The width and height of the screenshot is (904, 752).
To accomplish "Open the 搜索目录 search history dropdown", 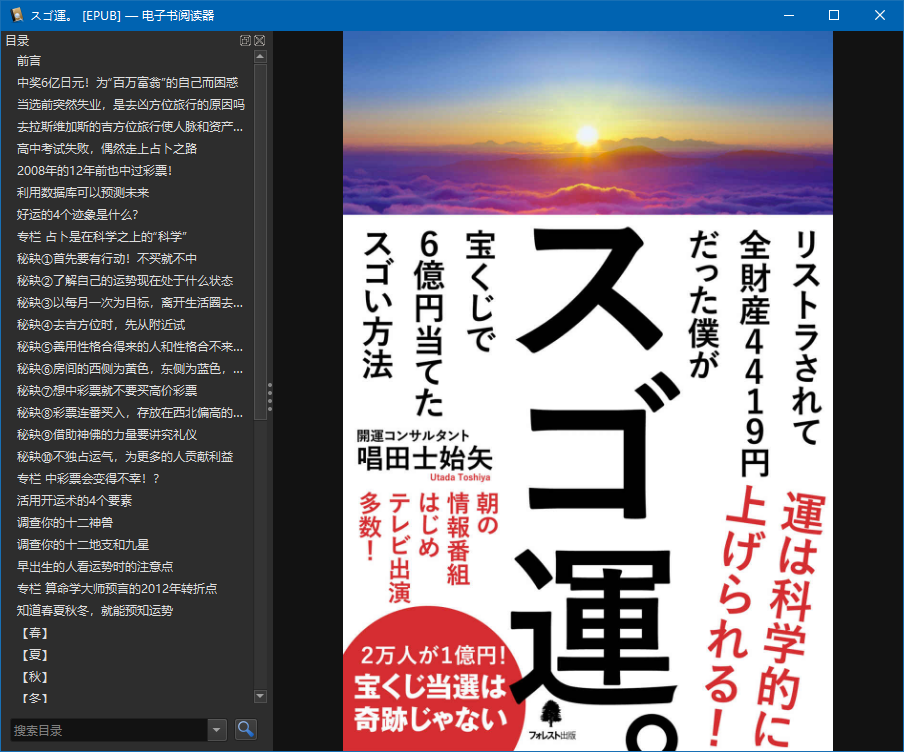I will point(216,730).
